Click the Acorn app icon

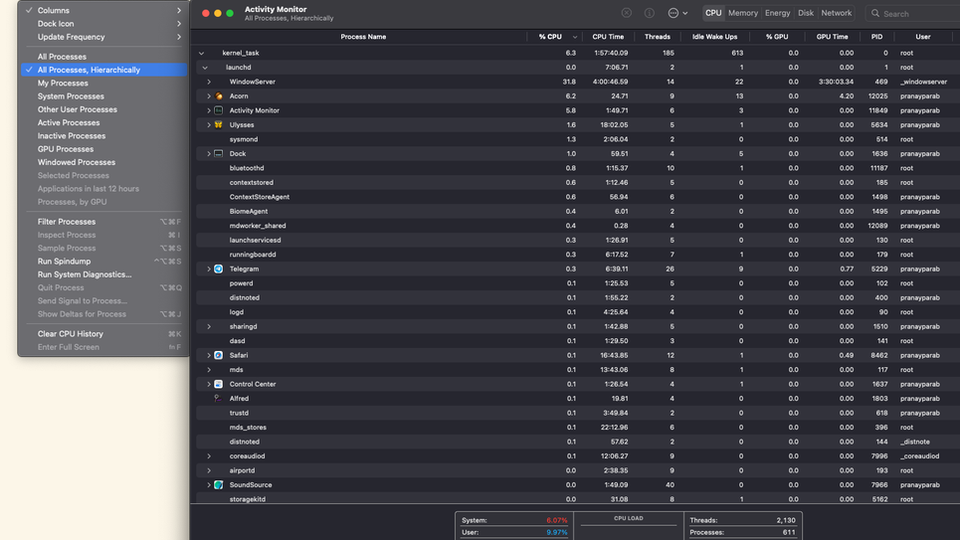219,96
